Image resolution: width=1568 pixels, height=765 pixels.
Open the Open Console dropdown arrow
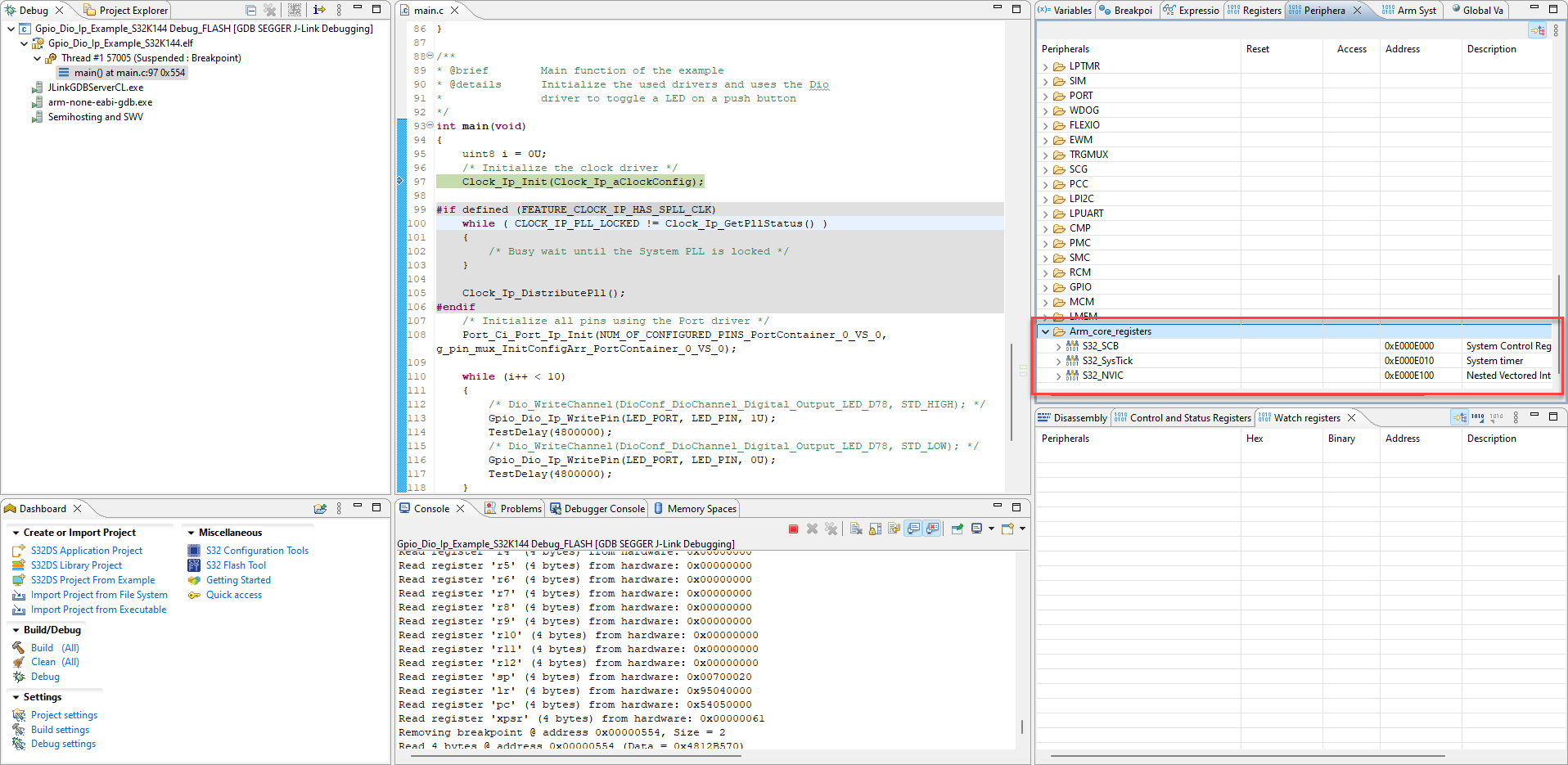click(1022, 529)
